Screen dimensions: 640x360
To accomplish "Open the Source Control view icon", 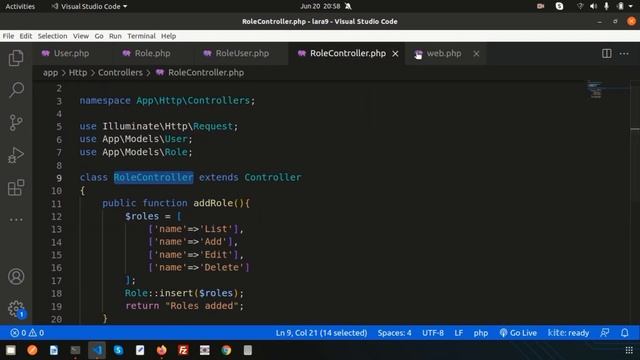I will point(16,122).
